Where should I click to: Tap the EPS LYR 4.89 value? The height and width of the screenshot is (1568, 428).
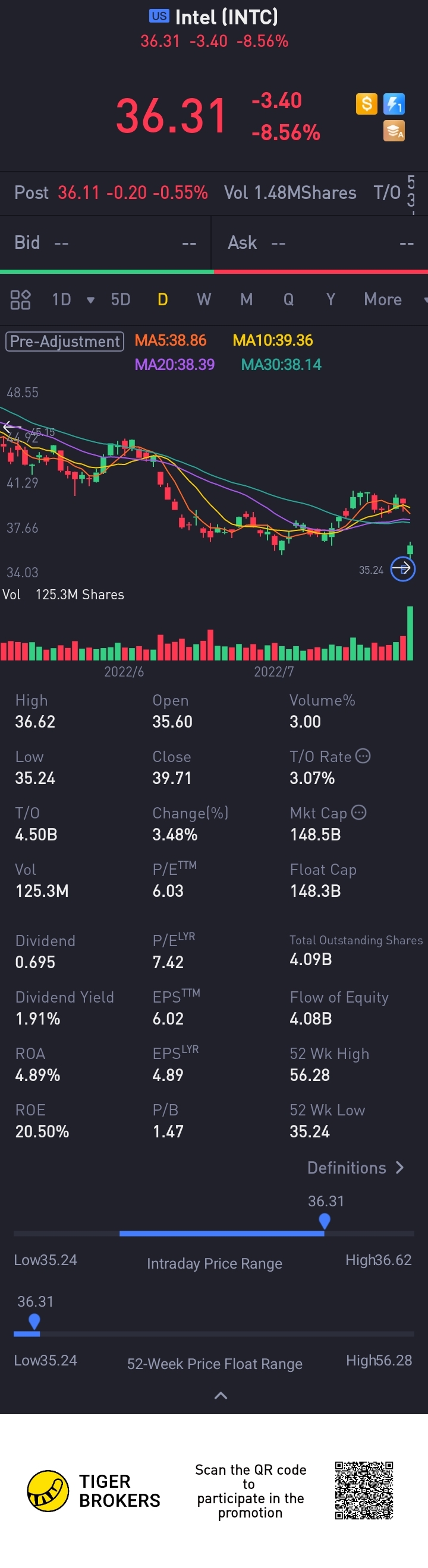[168, 1075]
